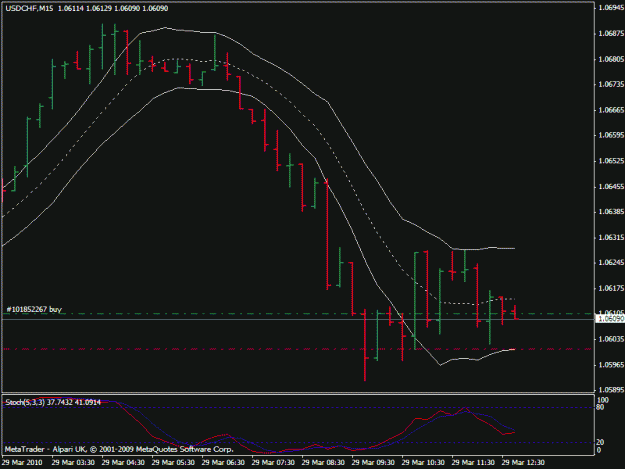Click the 29 Mar 04:30 time label
This screenshot has height=469, width=625.
point(123,463)
